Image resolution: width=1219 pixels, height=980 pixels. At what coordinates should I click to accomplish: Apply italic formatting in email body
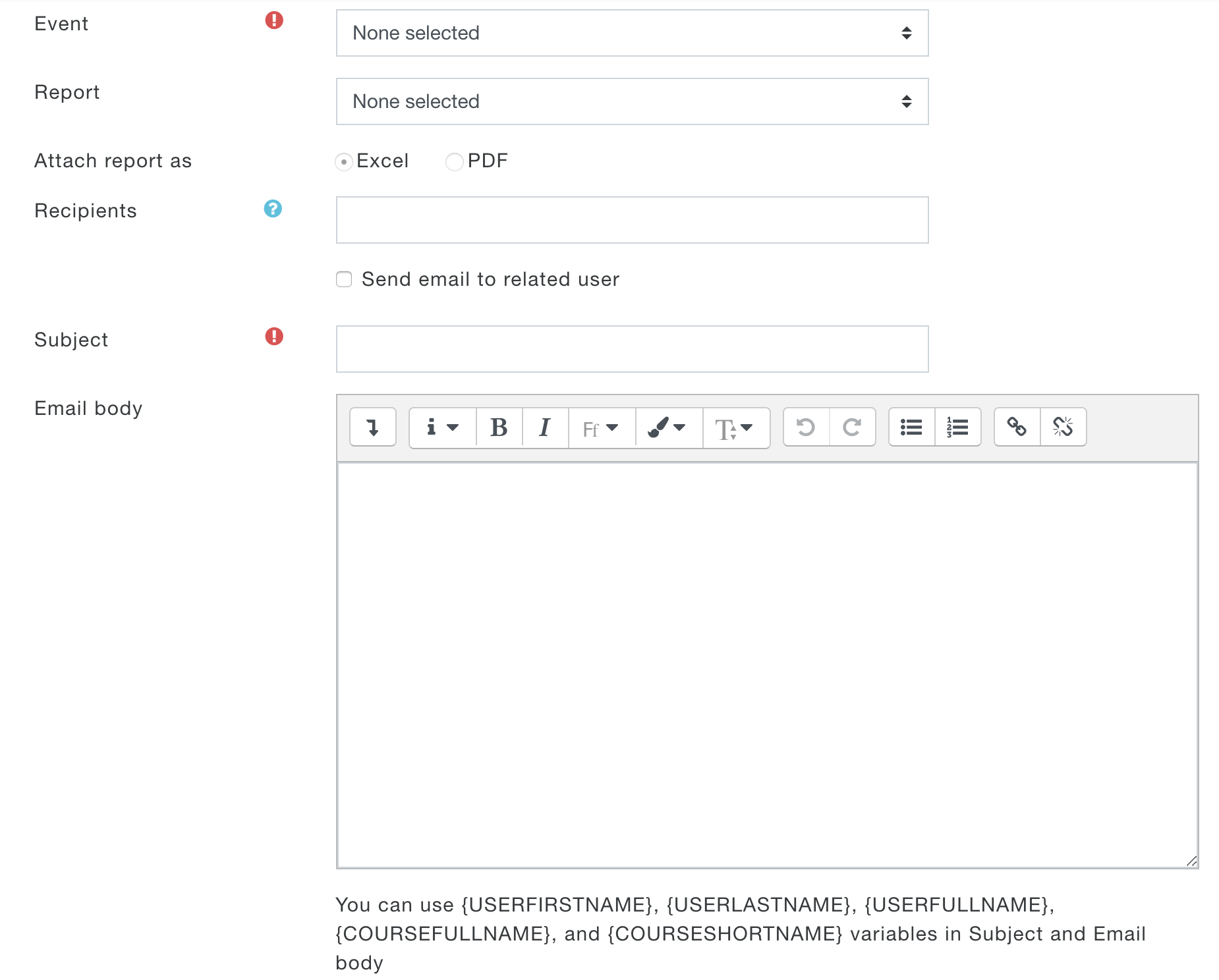pos(546,427)
